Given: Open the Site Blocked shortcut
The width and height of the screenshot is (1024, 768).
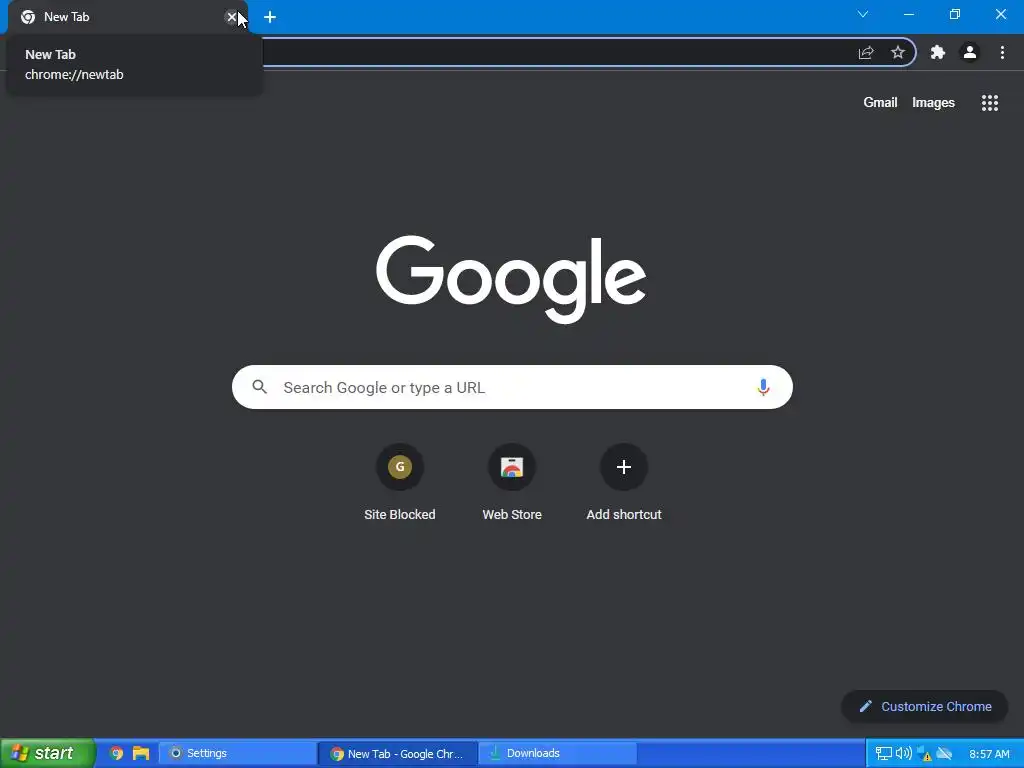Looking at the screenshot, I should [x=400, y=482].
